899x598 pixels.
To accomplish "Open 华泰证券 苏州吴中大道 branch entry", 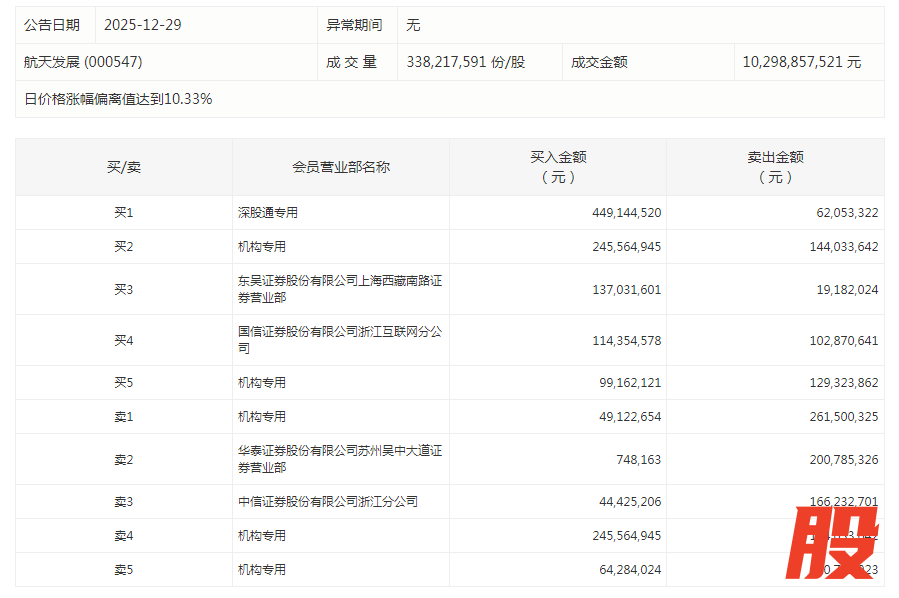I will (339, 459).
